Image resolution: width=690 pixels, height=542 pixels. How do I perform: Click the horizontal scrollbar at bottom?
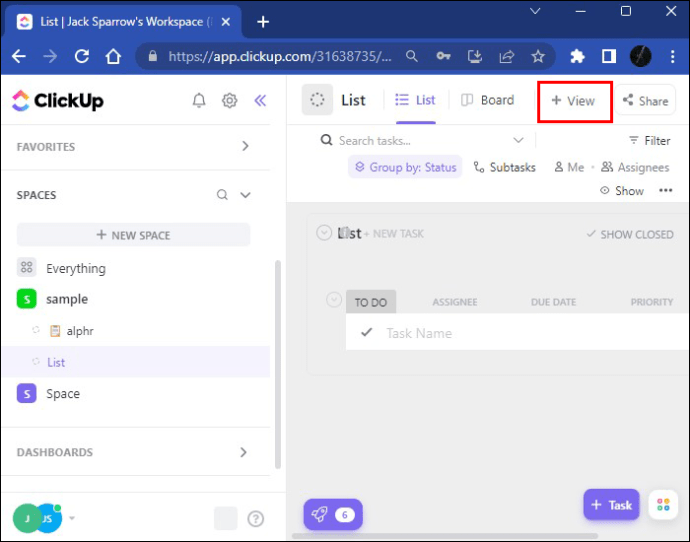pos(444,536)
